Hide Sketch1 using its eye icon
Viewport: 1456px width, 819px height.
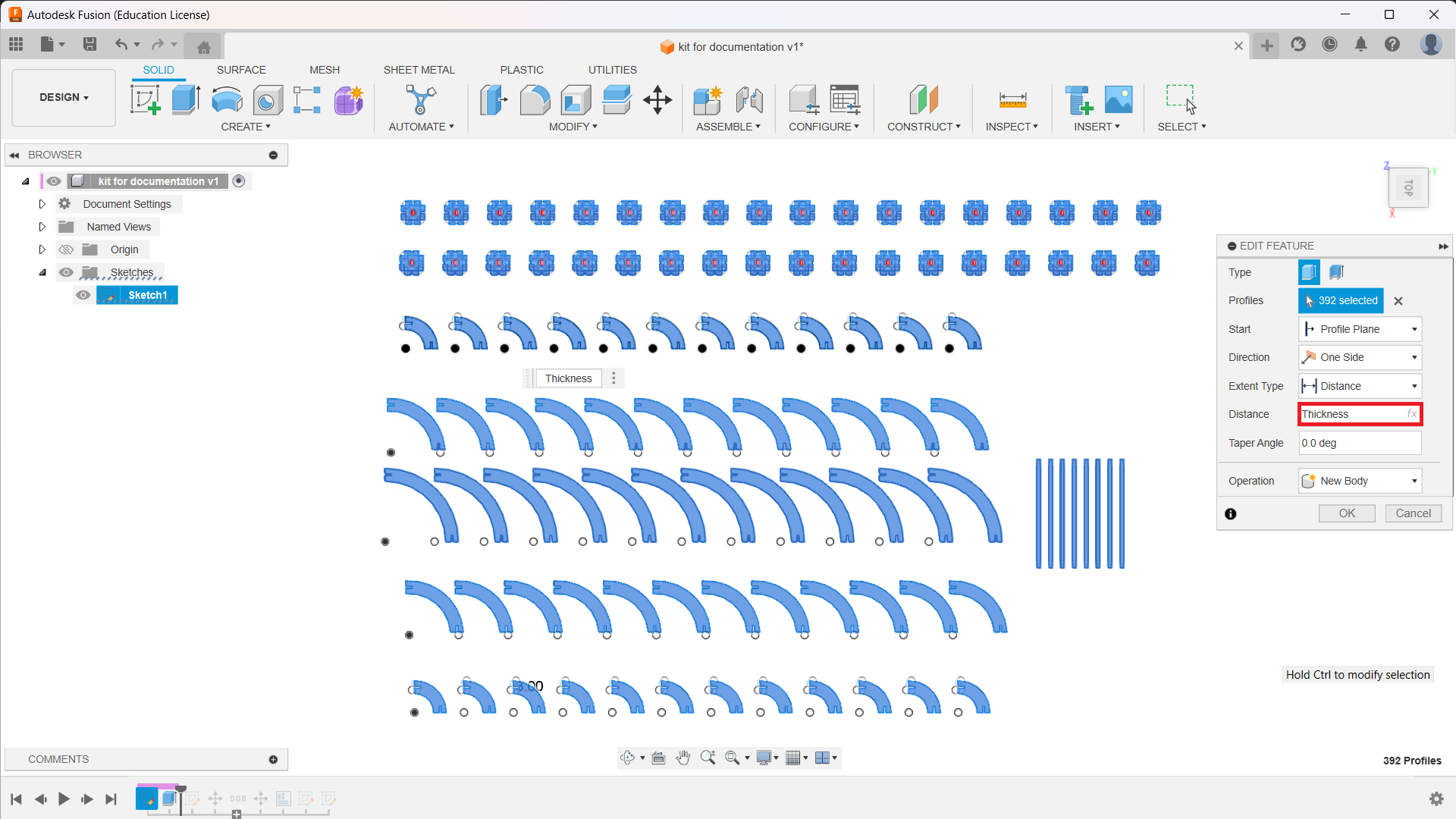tap(83, 295)
